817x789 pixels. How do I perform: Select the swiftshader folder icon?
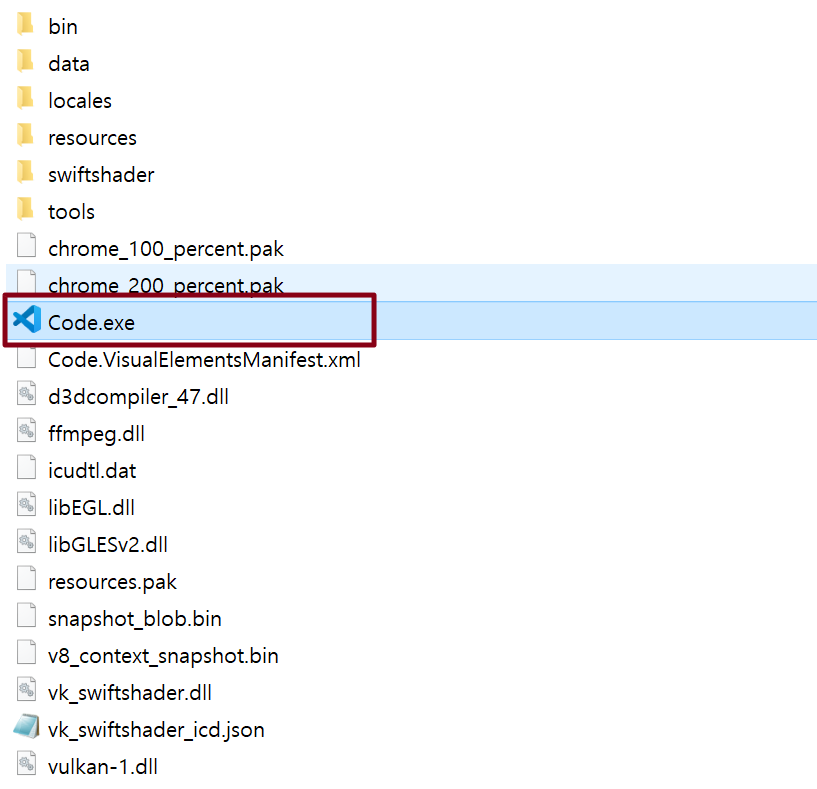click(x=26, y=172)
